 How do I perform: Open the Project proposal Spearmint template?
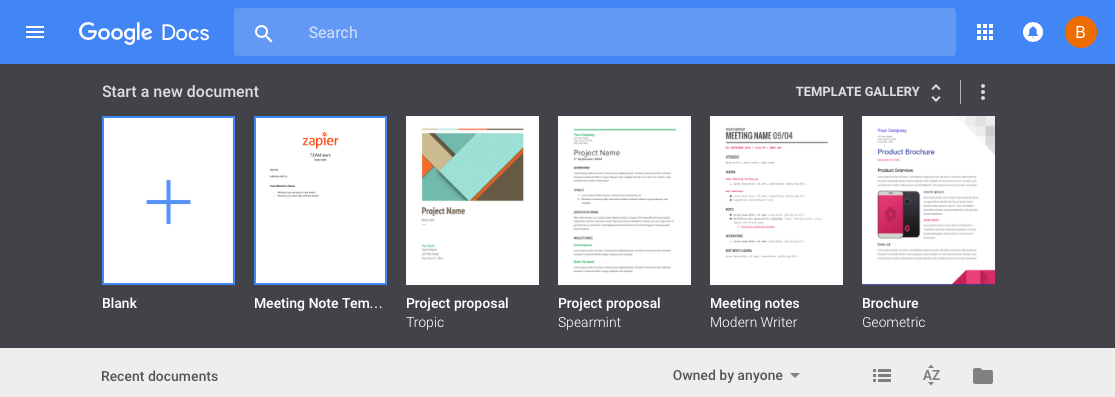pos(624,201)
